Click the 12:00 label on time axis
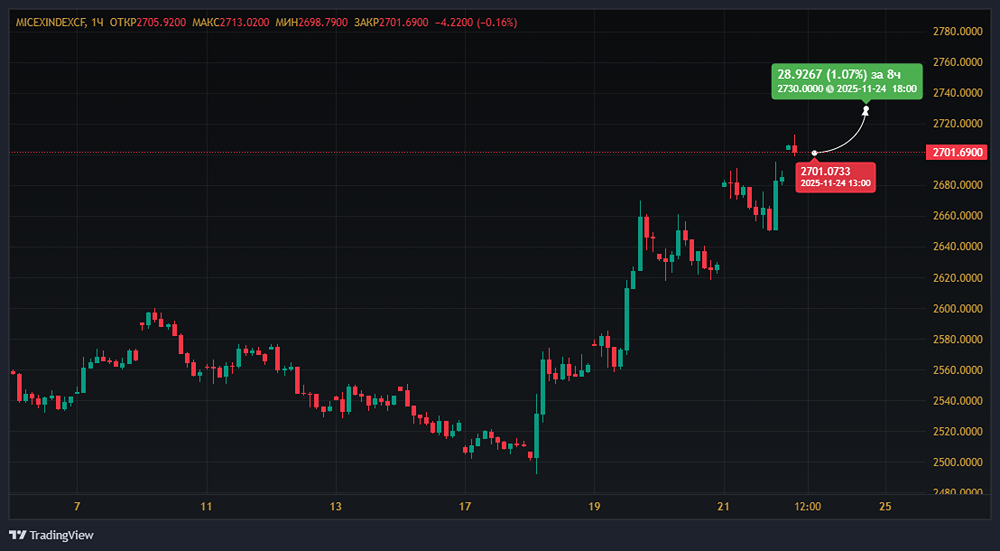Viewport: 1000px width, 551px height. (x=808, y=507)
